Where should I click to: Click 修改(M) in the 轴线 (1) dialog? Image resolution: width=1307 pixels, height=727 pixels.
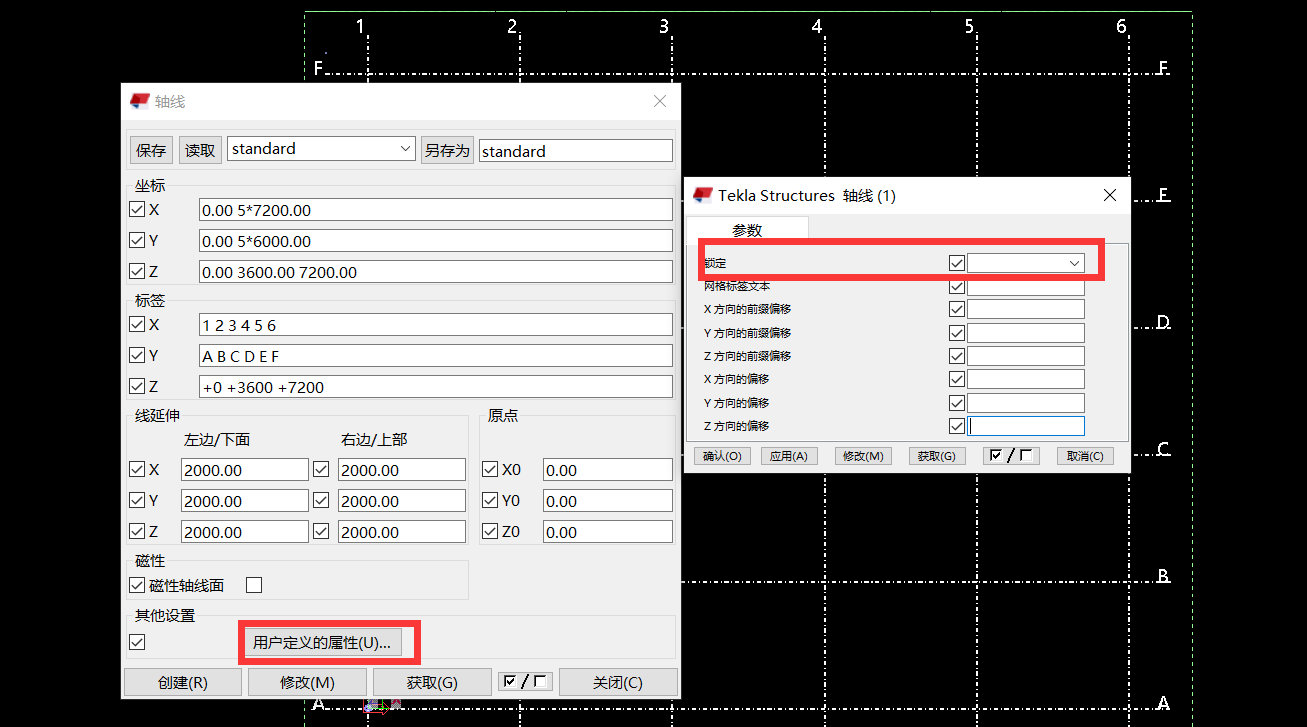pyautogui.click(x=863, y=456)
